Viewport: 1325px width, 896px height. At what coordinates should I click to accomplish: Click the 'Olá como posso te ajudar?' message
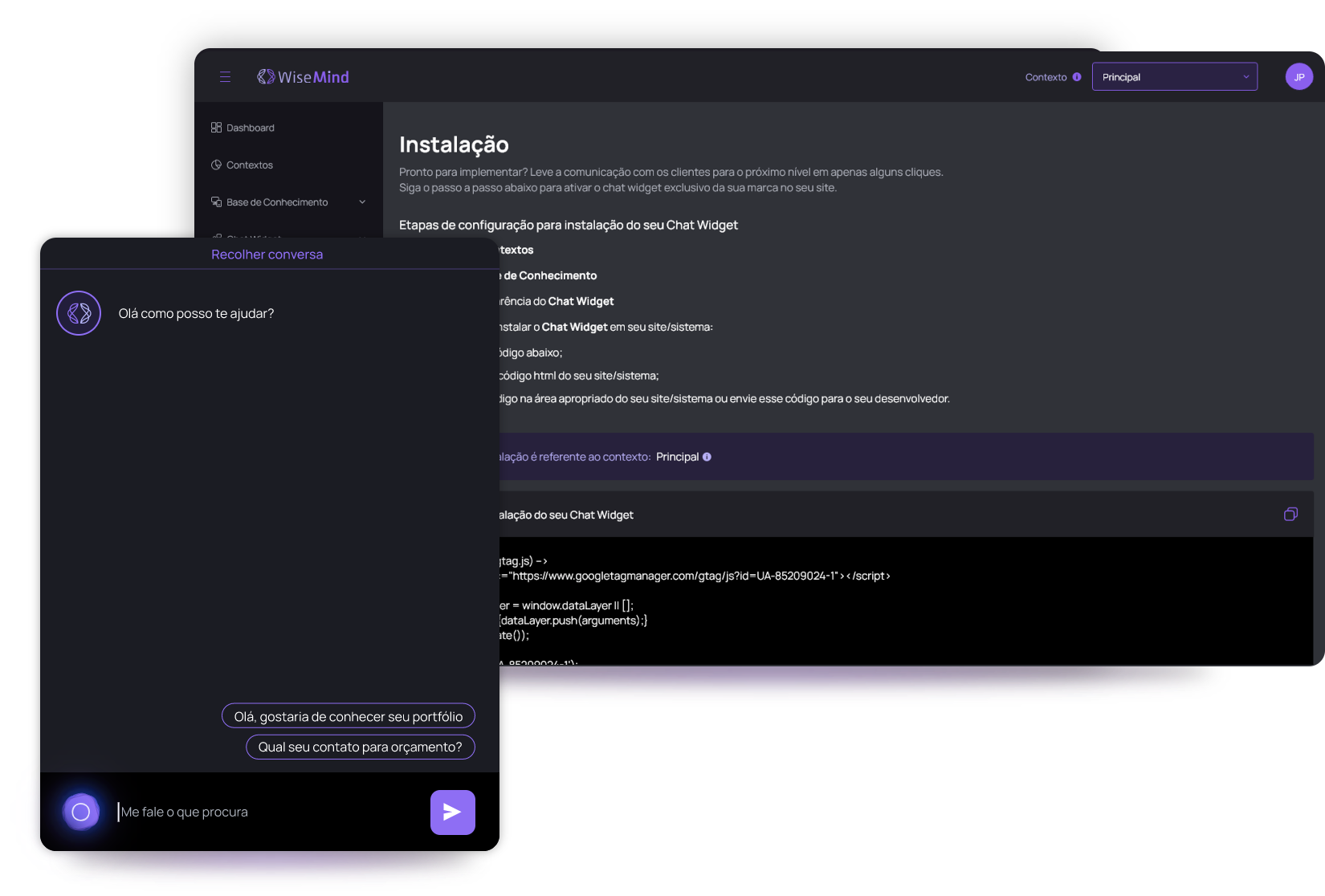(196, 313)
